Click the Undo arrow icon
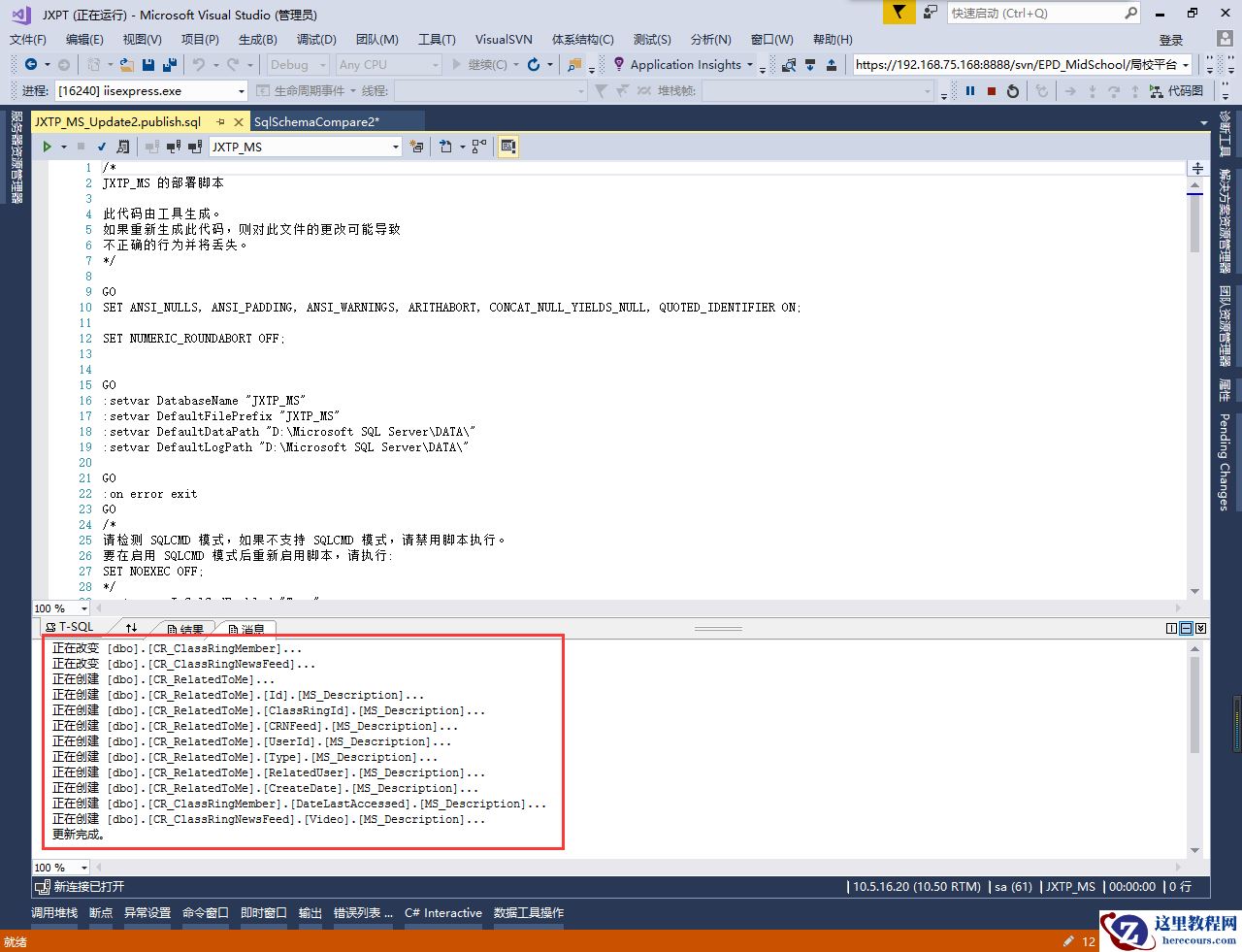 pyautogui.click(x=198, y=65)
